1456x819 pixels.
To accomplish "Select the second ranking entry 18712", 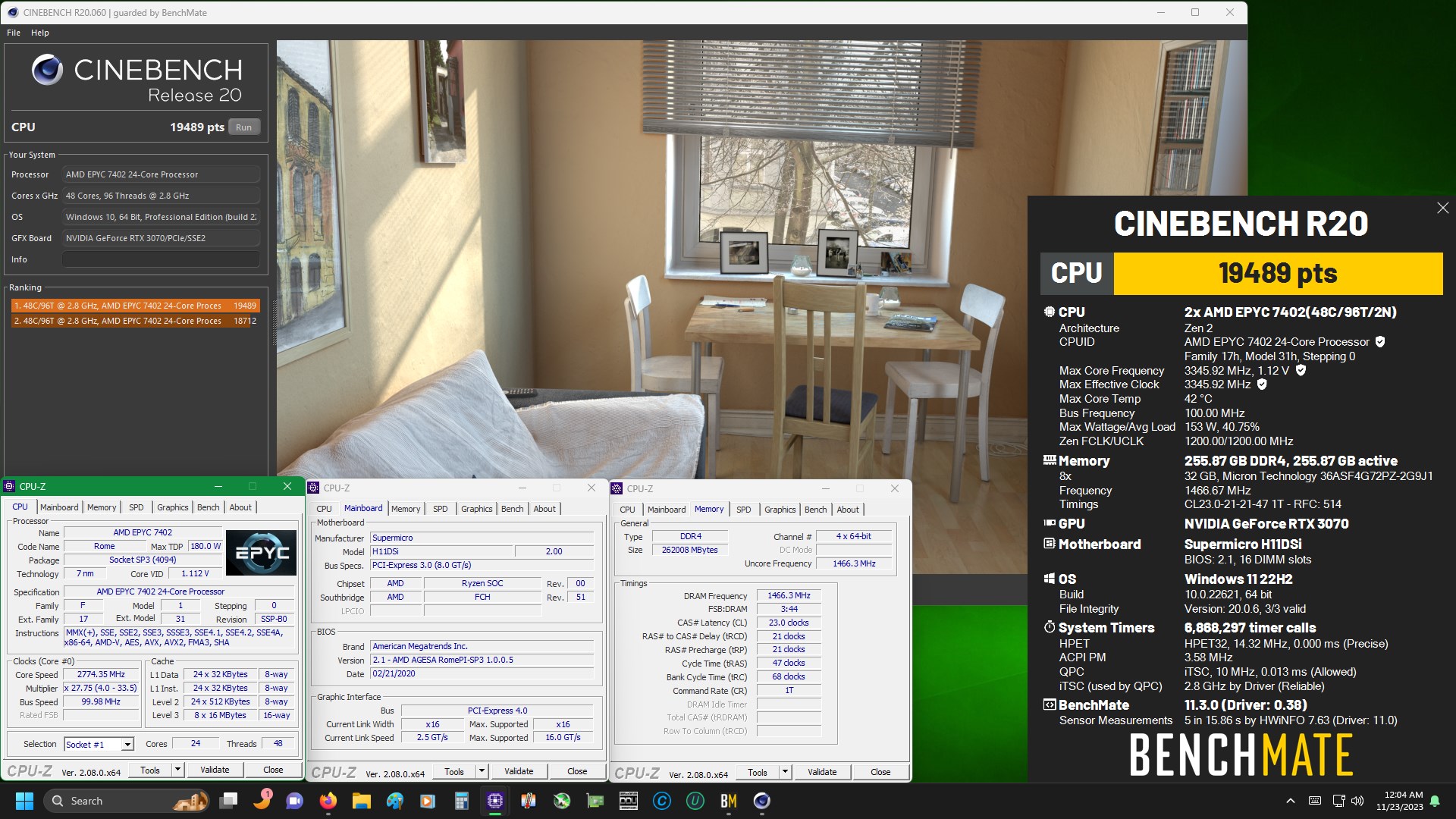I will 135,321.
